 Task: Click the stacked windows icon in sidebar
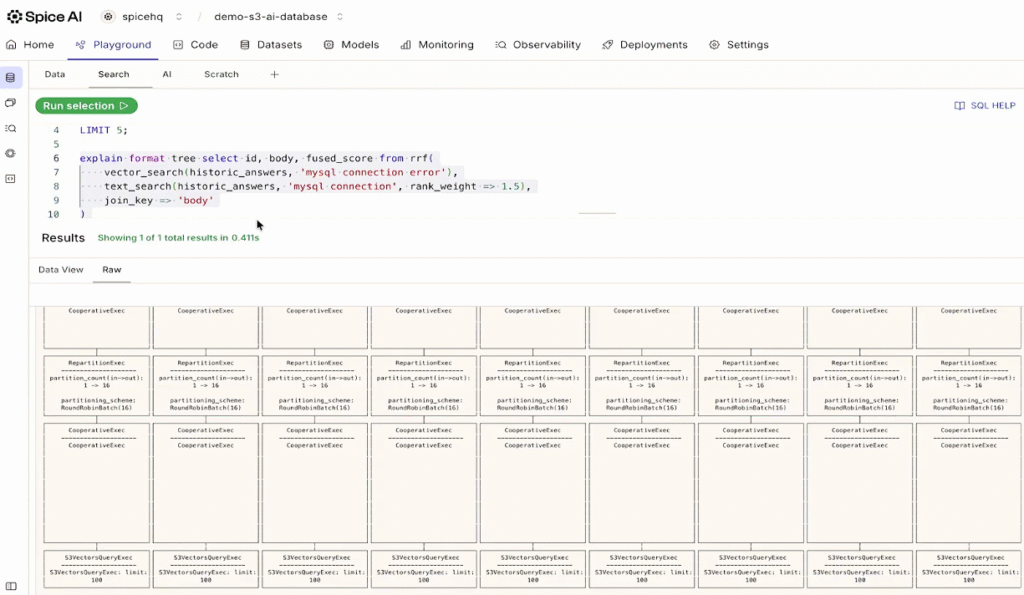click(x=11, y=103)
